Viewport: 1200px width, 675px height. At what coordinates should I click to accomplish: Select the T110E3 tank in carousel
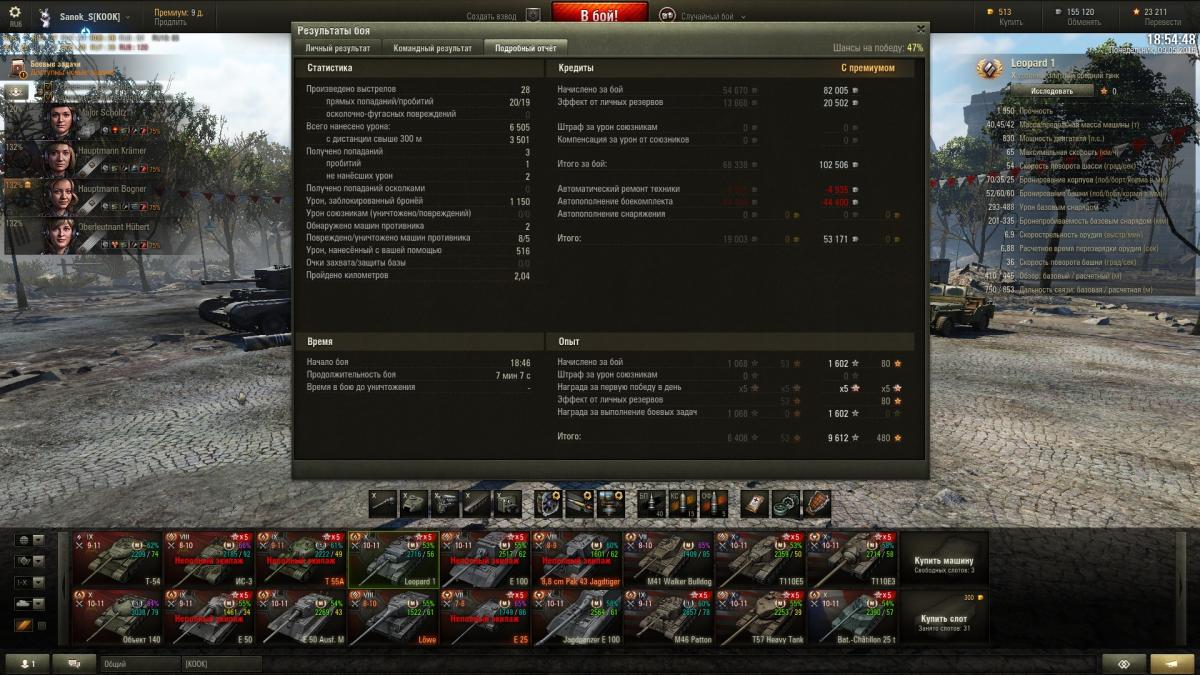[x=853, y=559]
